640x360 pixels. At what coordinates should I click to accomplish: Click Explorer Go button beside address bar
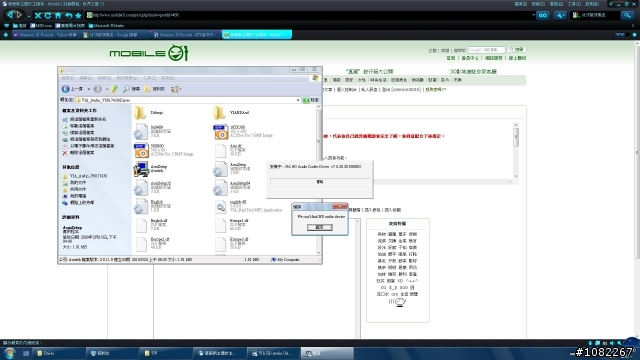311,100
